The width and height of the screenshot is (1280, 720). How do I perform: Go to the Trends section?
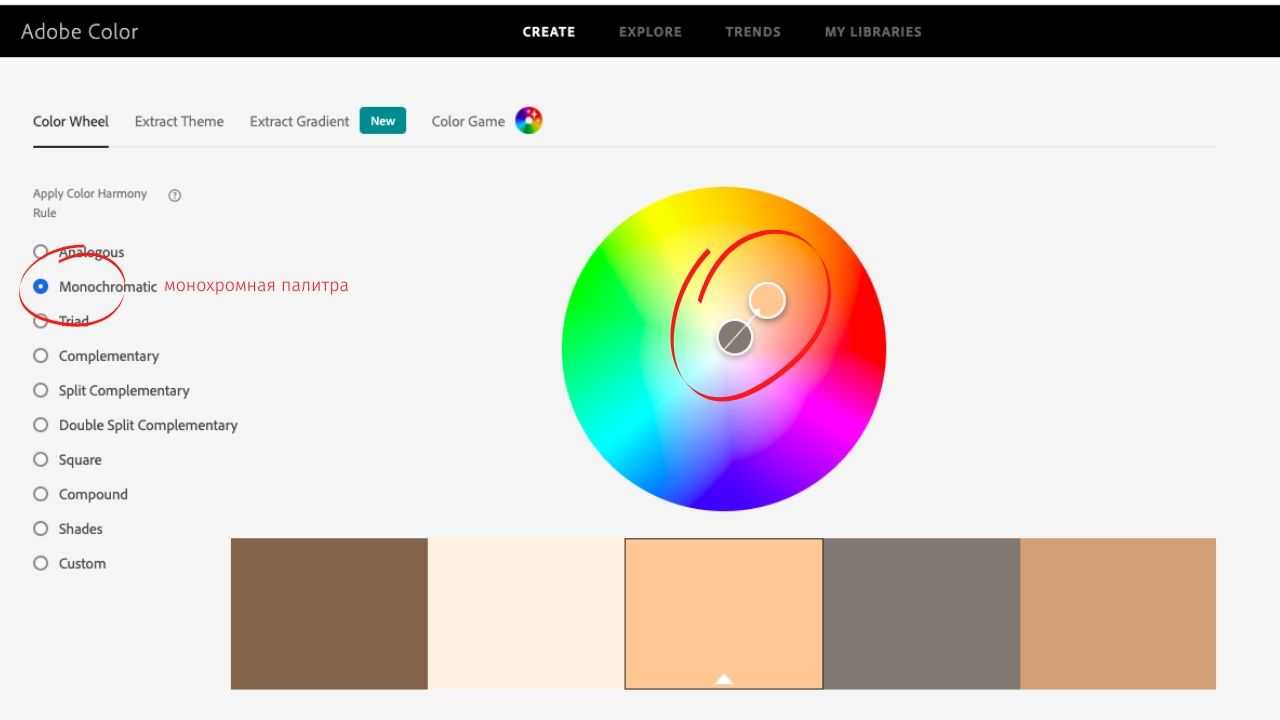point(753,32)
